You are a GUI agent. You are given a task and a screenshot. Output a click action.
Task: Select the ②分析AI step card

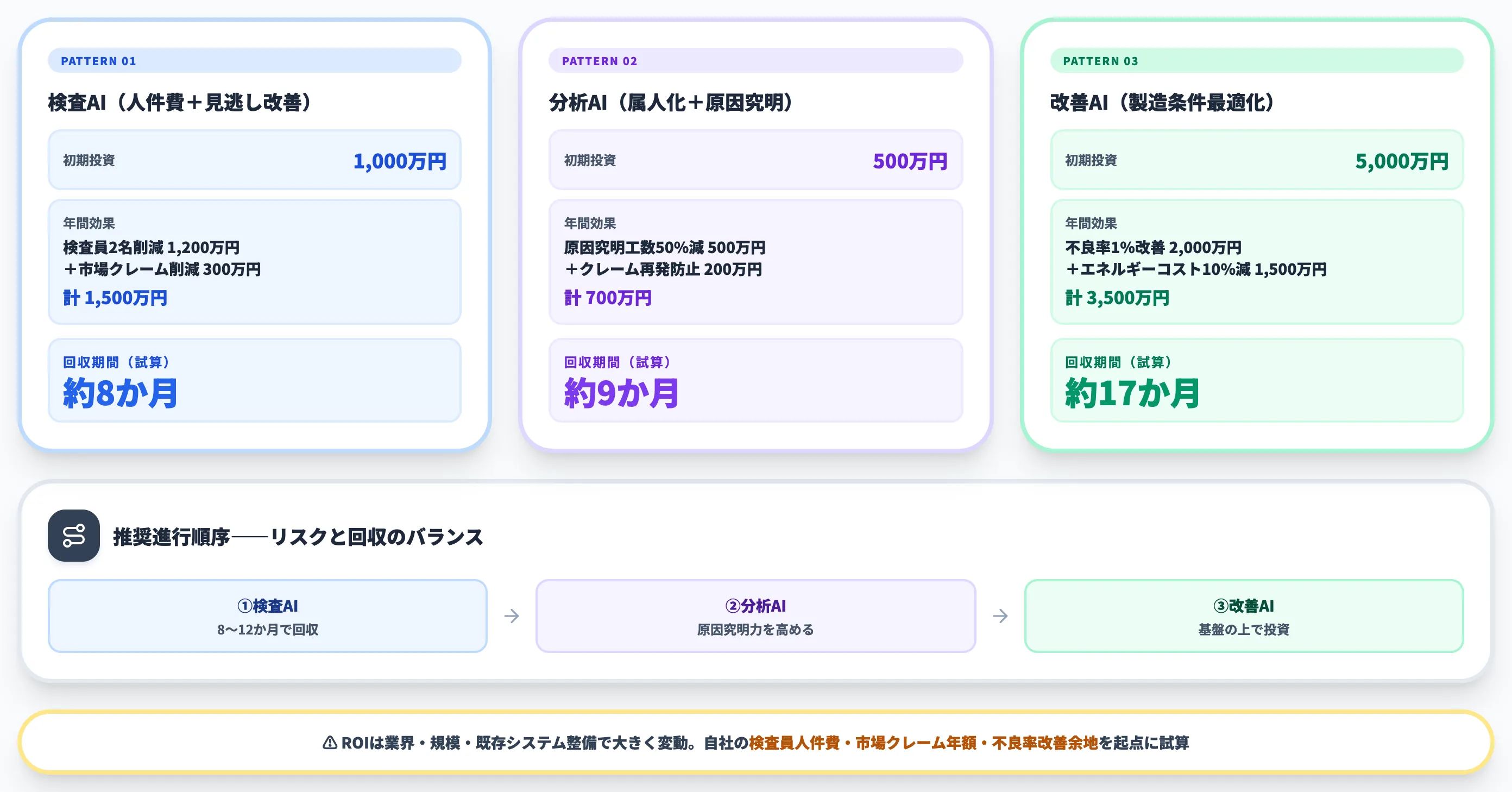click(x=755, y=616)
